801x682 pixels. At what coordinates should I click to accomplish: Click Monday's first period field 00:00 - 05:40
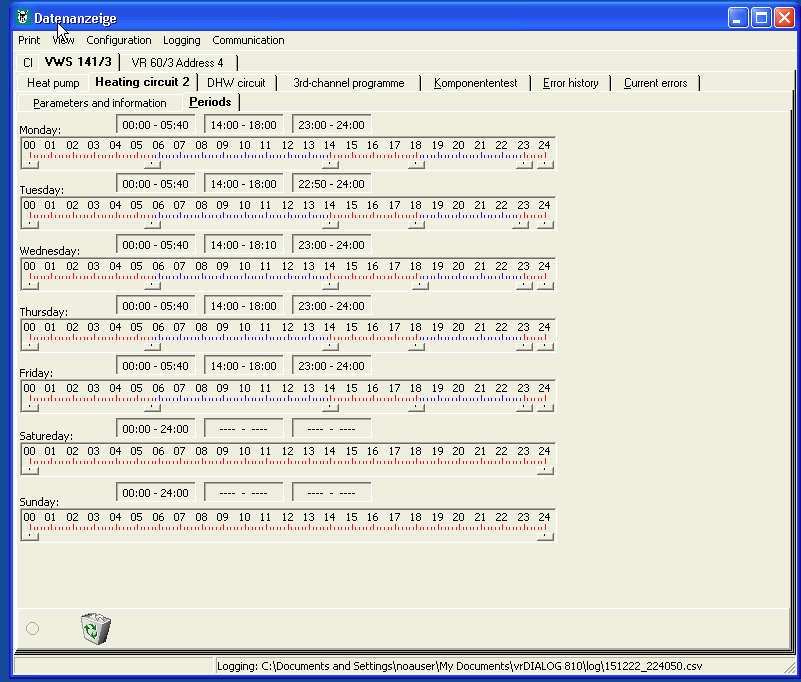pos(155,127)
